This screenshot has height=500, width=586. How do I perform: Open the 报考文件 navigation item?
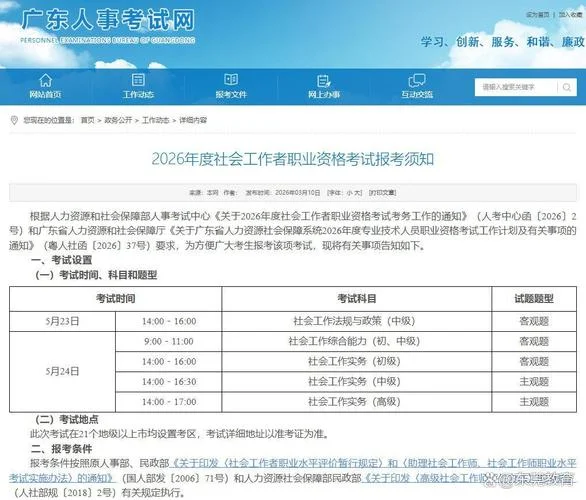point(231,86)
